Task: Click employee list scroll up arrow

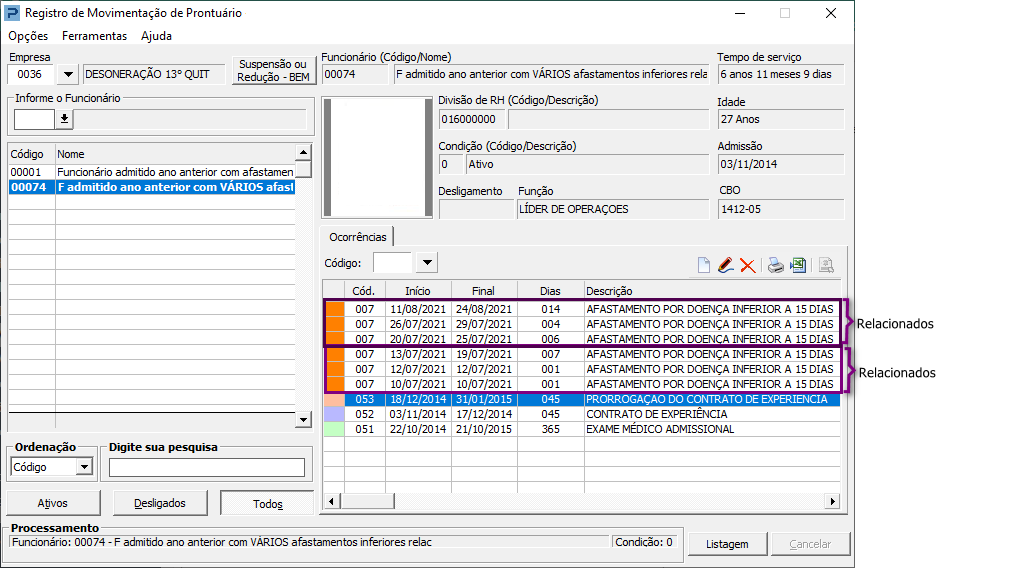Action: click(303, 153)
